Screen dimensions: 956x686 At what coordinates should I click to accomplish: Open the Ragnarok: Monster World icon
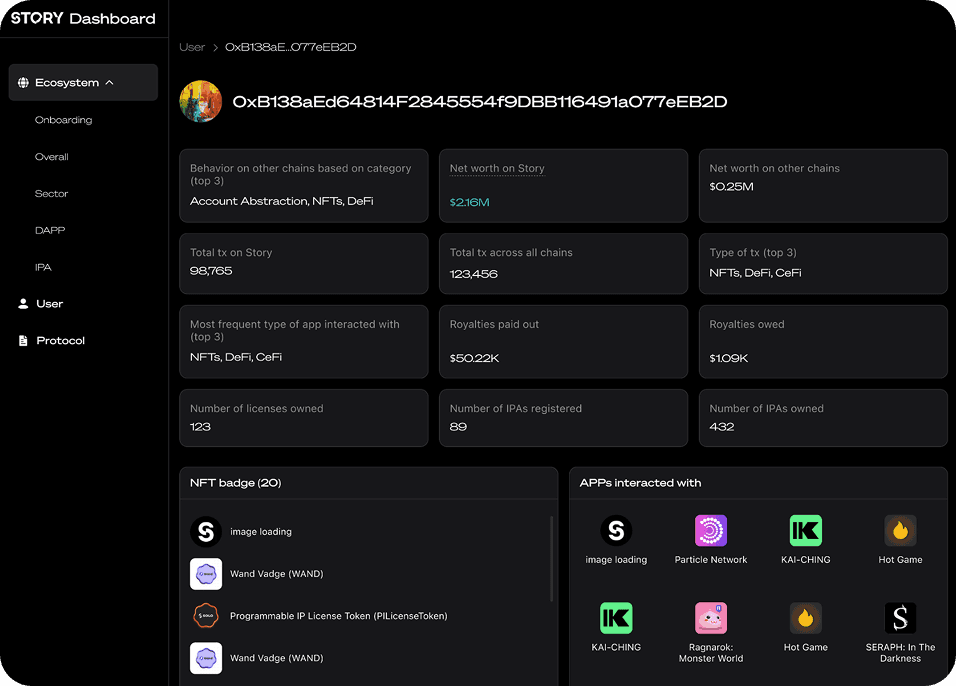tap(710, 618)
